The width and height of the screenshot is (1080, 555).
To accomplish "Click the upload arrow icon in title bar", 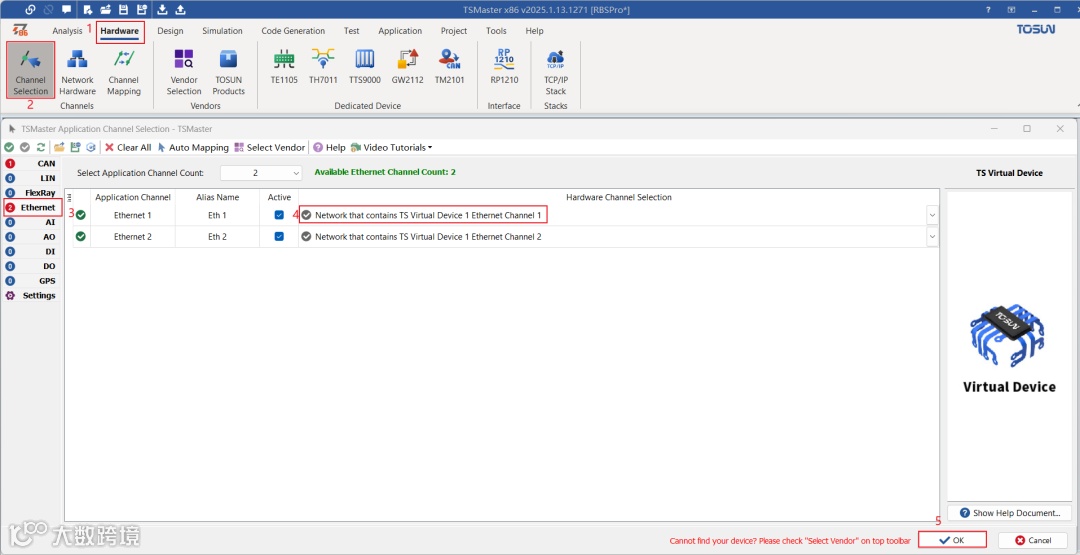I will (x=180, y=10).
